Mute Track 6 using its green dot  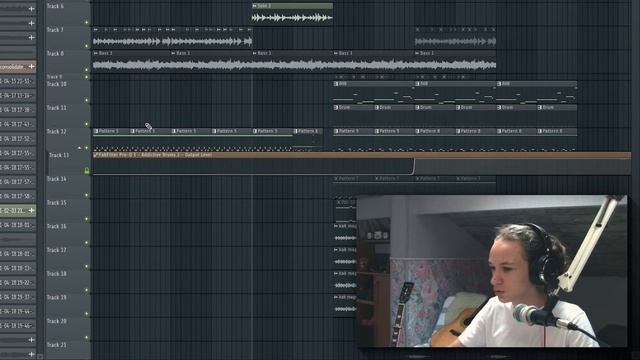(x=87, y=22)
